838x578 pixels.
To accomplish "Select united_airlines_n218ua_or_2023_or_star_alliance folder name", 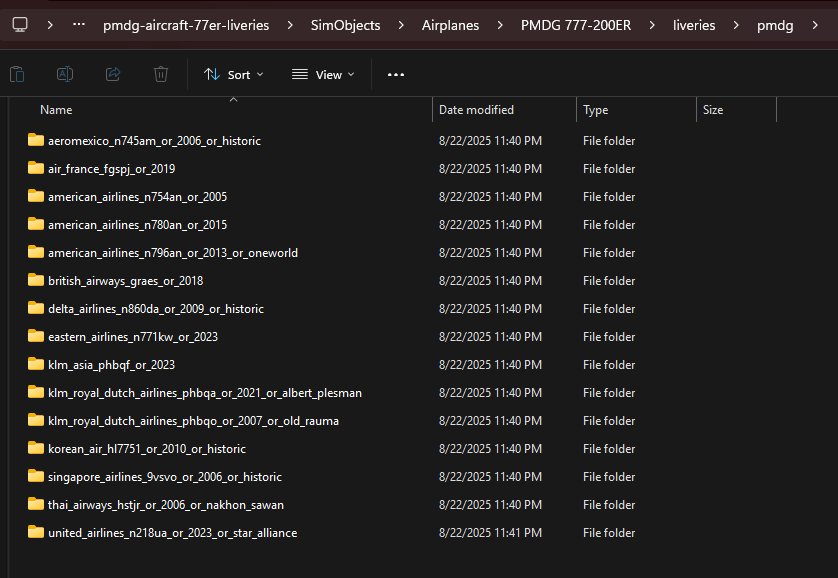I will (173, 533).
